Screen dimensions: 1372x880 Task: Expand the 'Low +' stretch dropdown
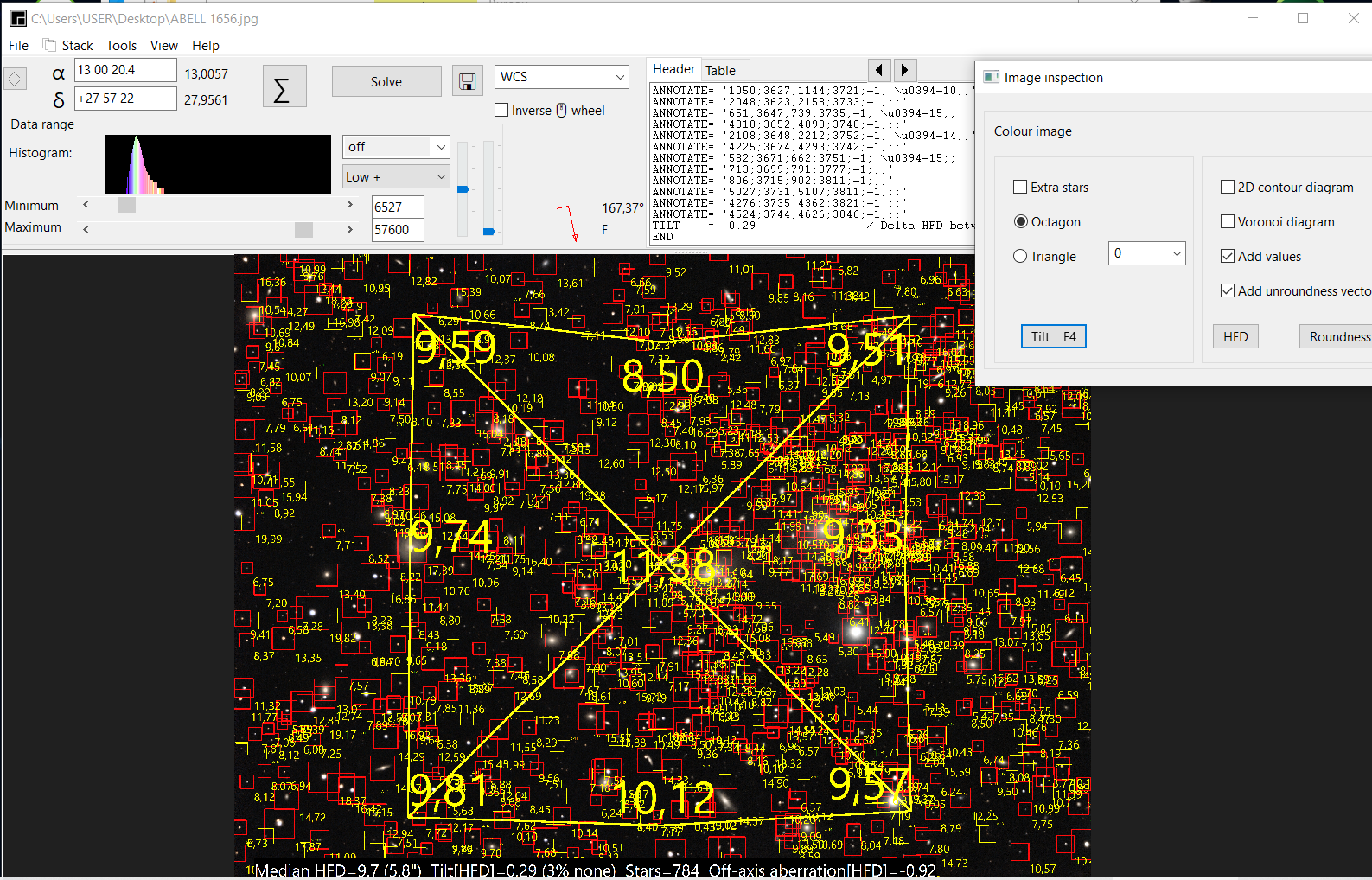(396, 176)
